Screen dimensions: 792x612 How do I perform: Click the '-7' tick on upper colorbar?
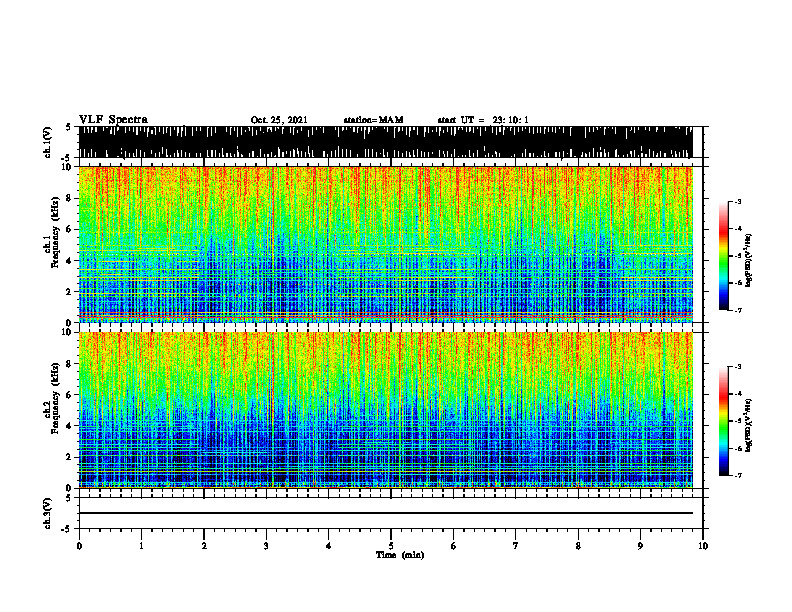[x=738, y=310]
